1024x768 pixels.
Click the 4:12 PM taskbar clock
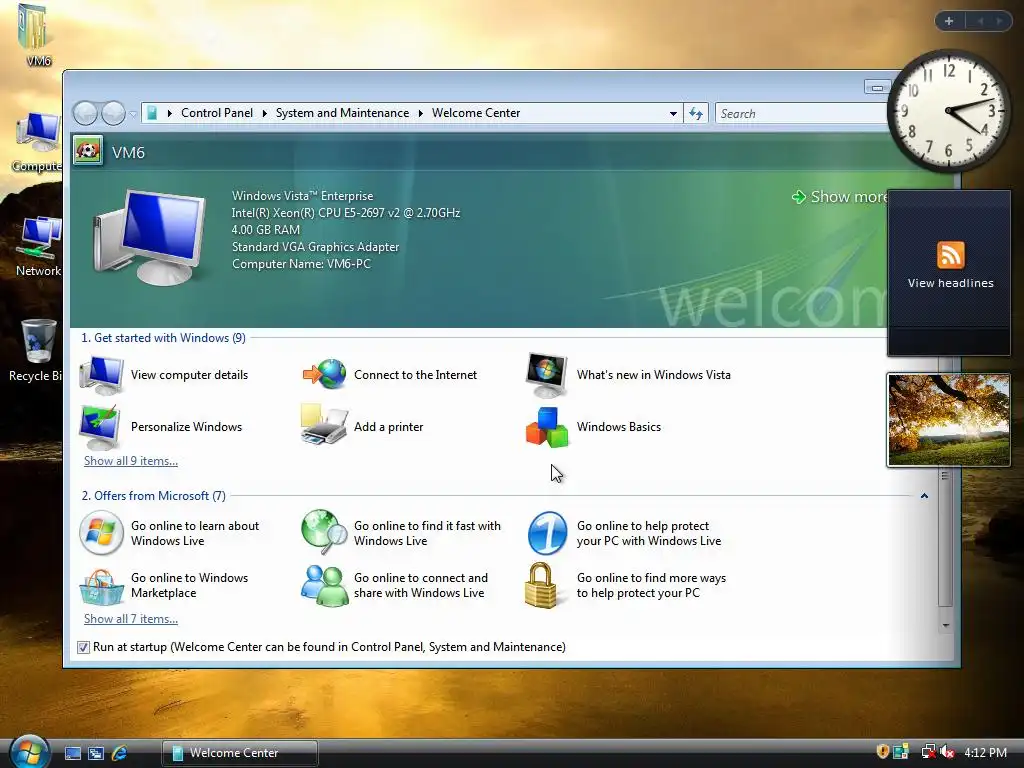(x=985, y=752)
